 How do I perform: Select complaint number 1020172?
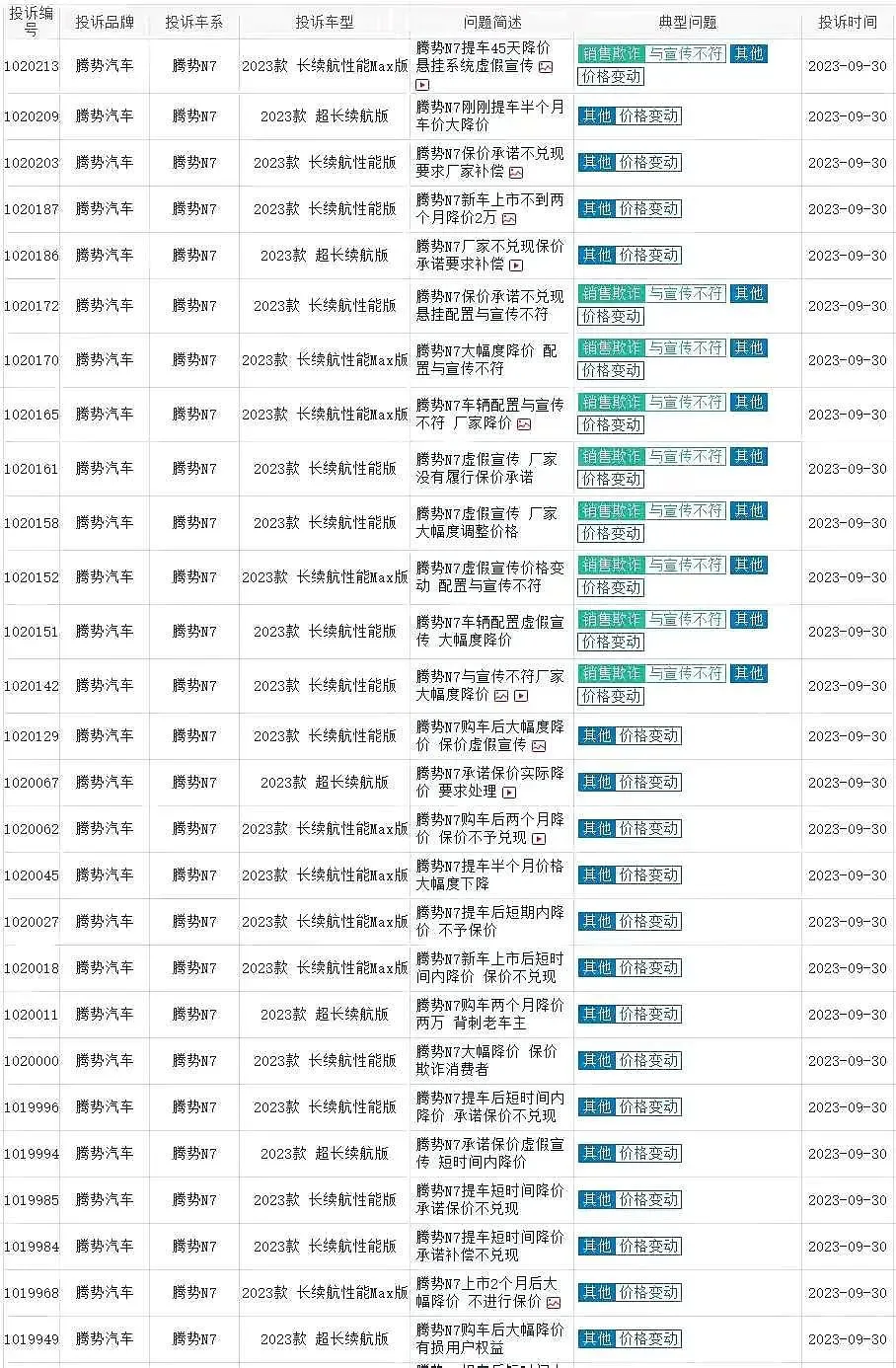[x=32, y=306]
